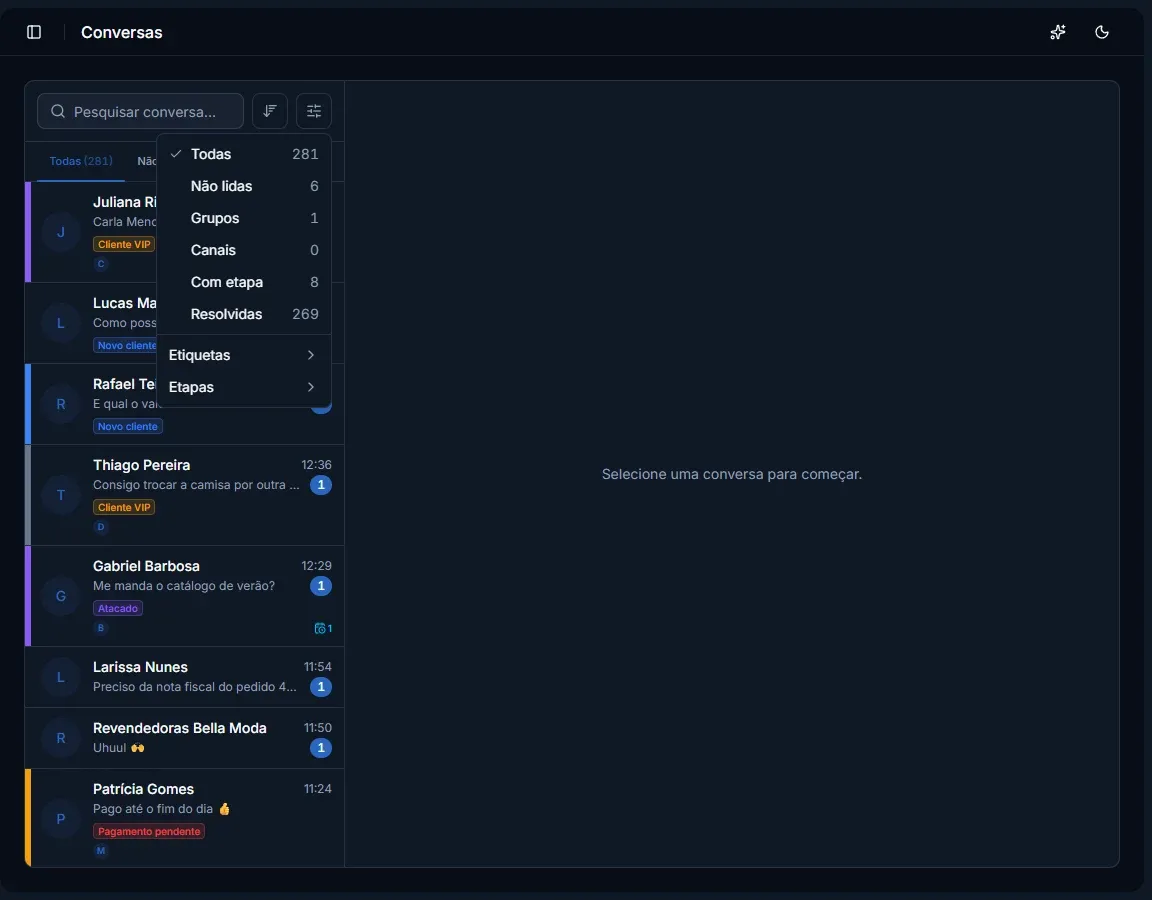Click Revendedoras Bella Moda's R avatar
1152x900 pixels.
point(61,738)
